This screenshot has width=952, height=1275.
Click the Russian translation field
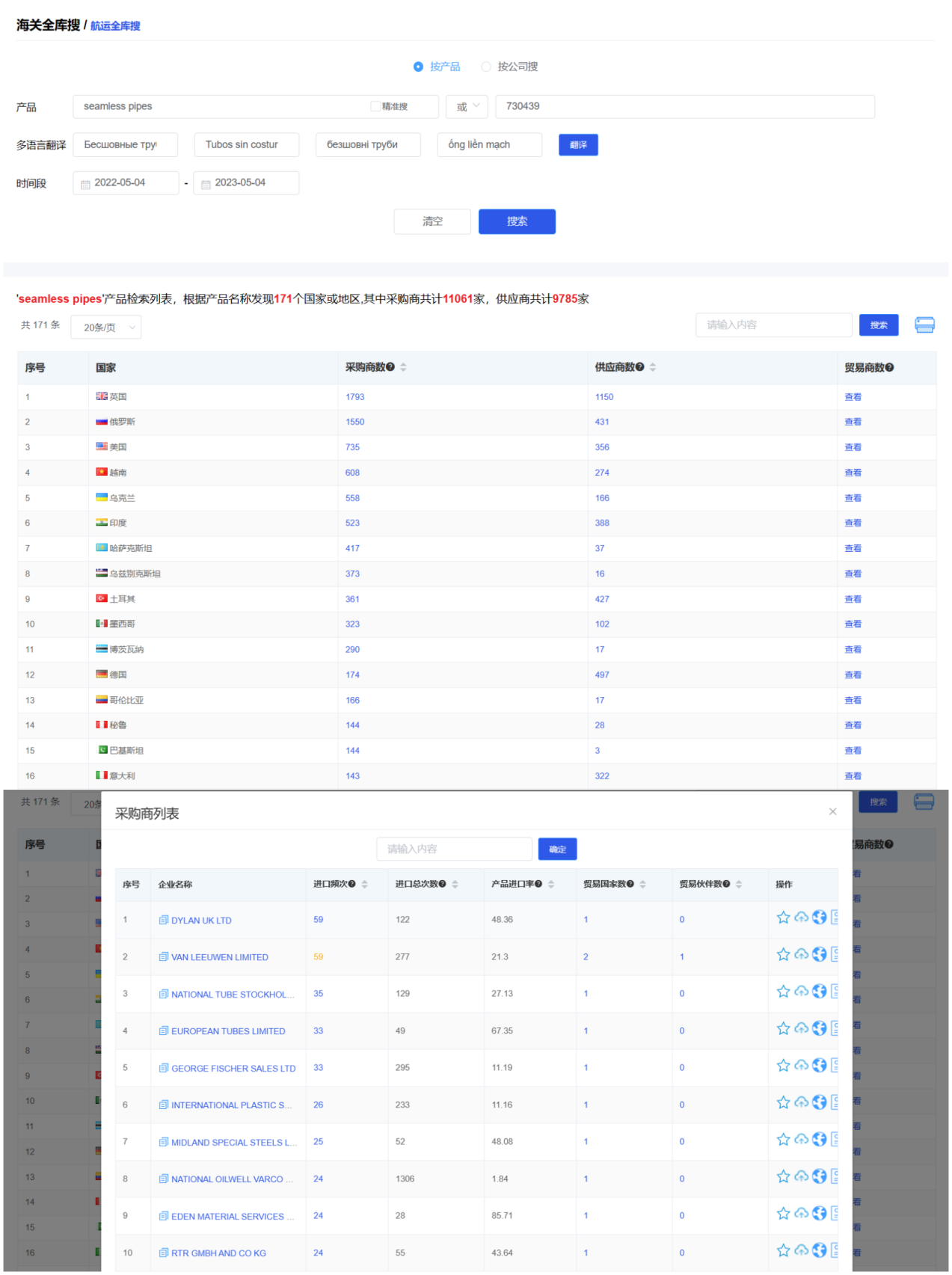coord(126,145)
